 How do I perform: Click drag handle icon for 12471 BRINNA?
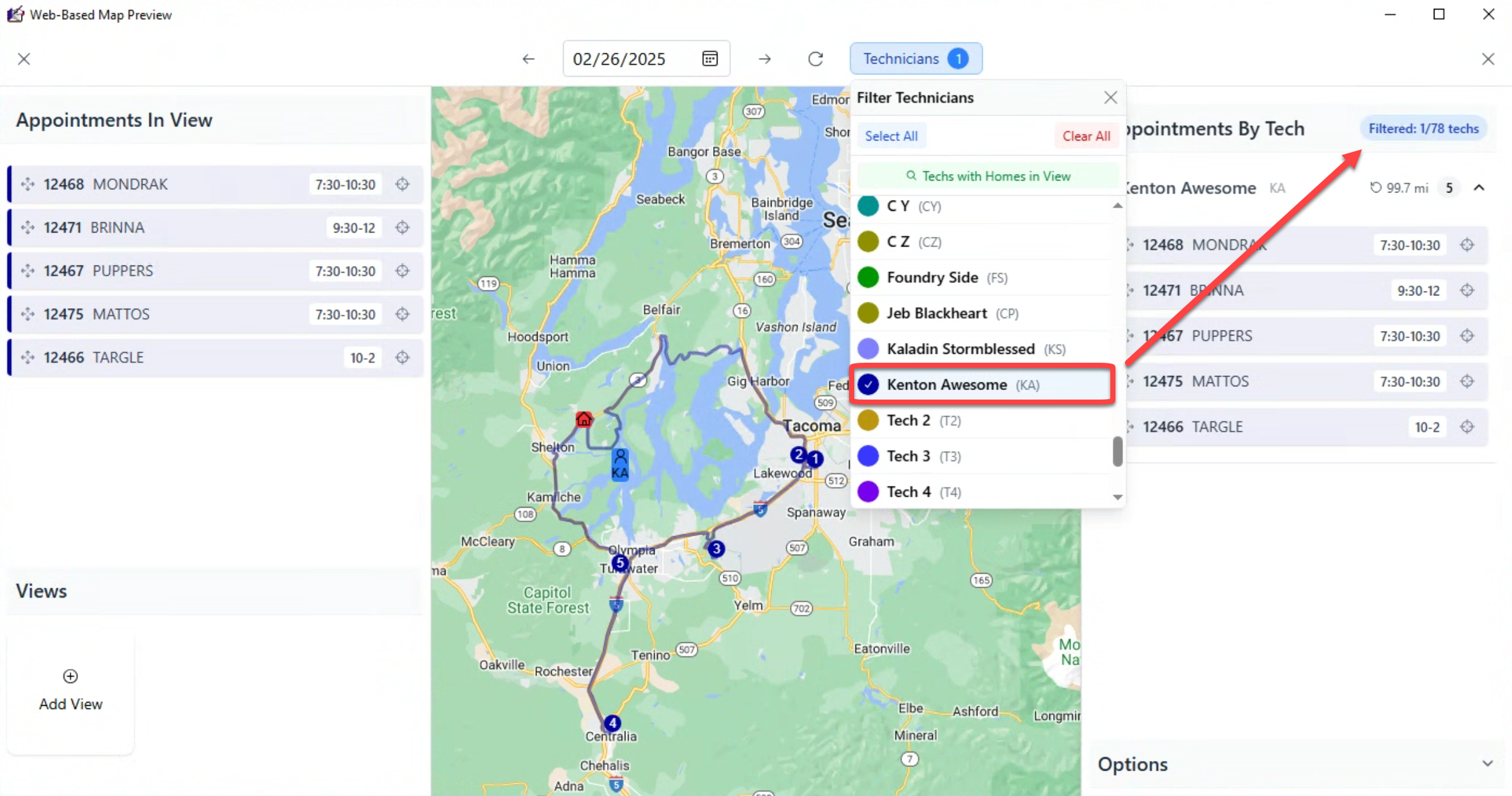(x=27, y=227)
